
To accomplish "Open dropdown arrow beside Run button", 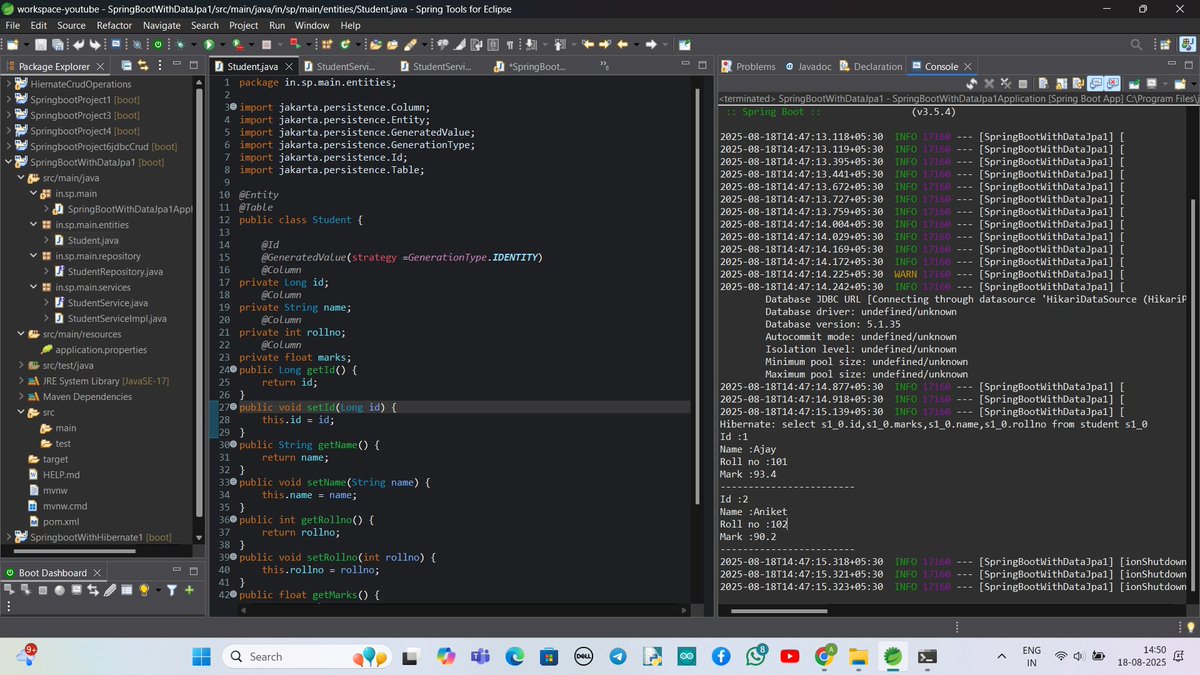I will click(222, 44).
